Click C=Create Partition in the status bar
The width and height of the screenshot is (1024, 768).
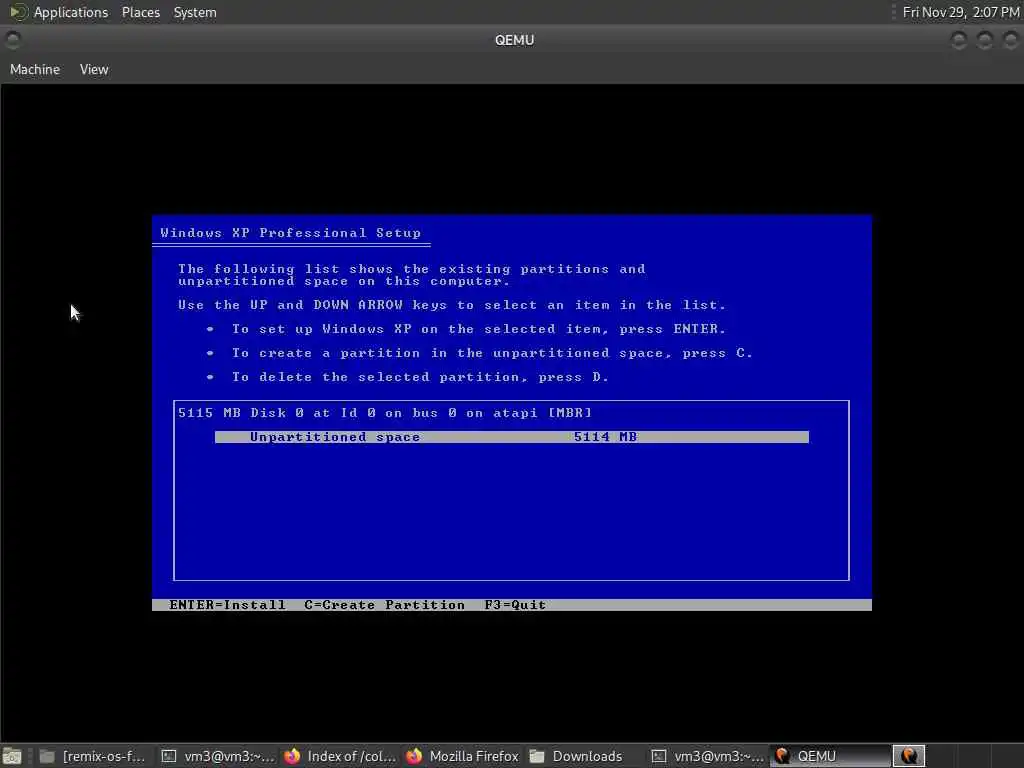coord(384,605)
